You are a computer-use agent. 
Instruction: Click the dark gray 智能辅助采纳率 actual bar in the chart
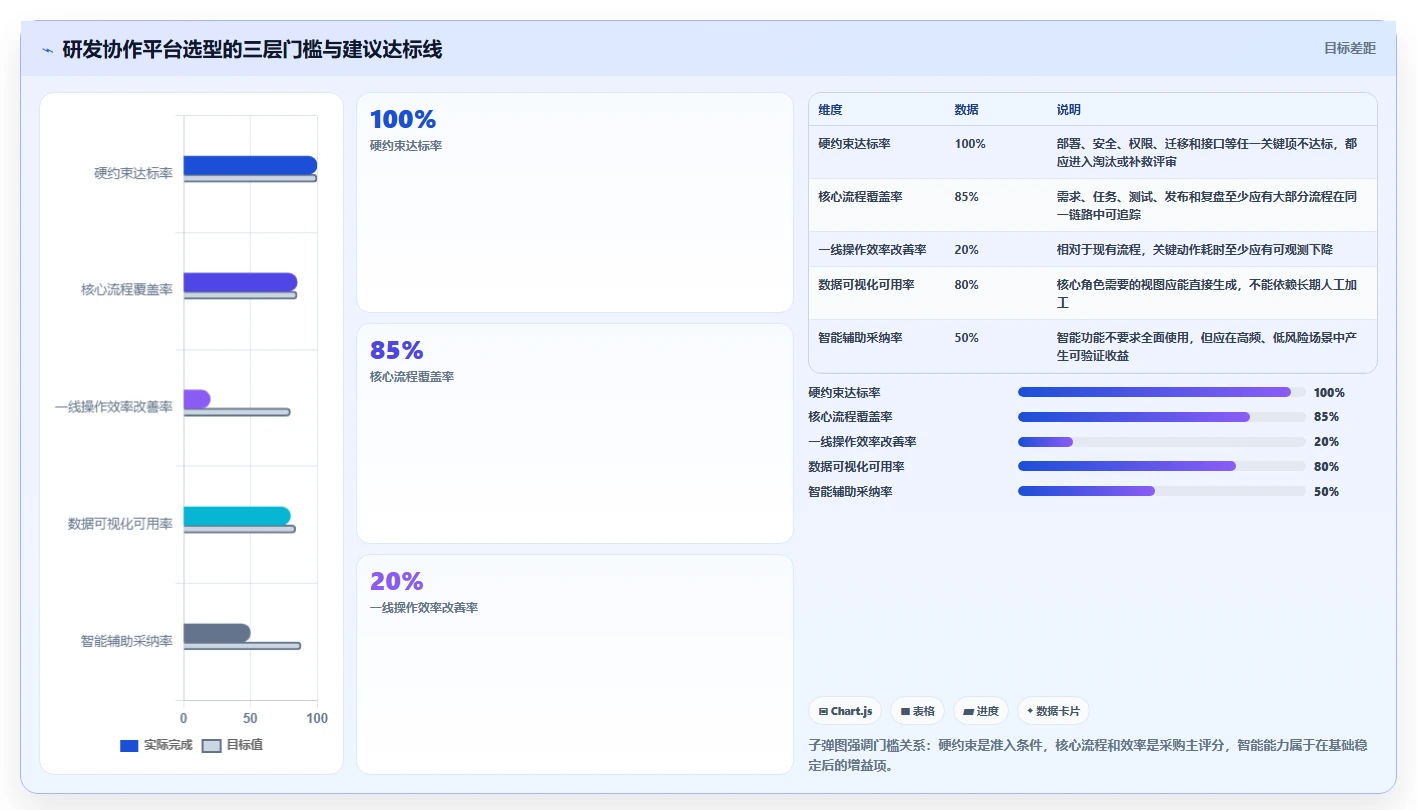click(x=217, y=633)
